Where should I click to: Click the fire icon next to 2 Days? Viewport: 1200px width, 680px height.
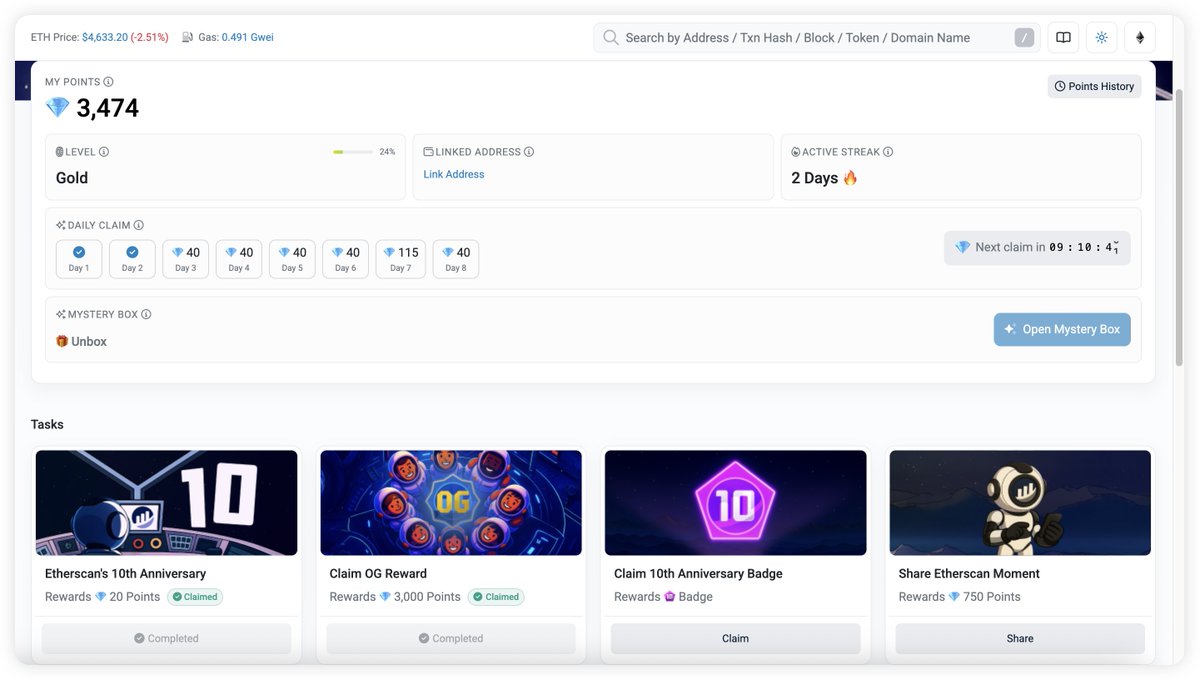tap(850, 178)
